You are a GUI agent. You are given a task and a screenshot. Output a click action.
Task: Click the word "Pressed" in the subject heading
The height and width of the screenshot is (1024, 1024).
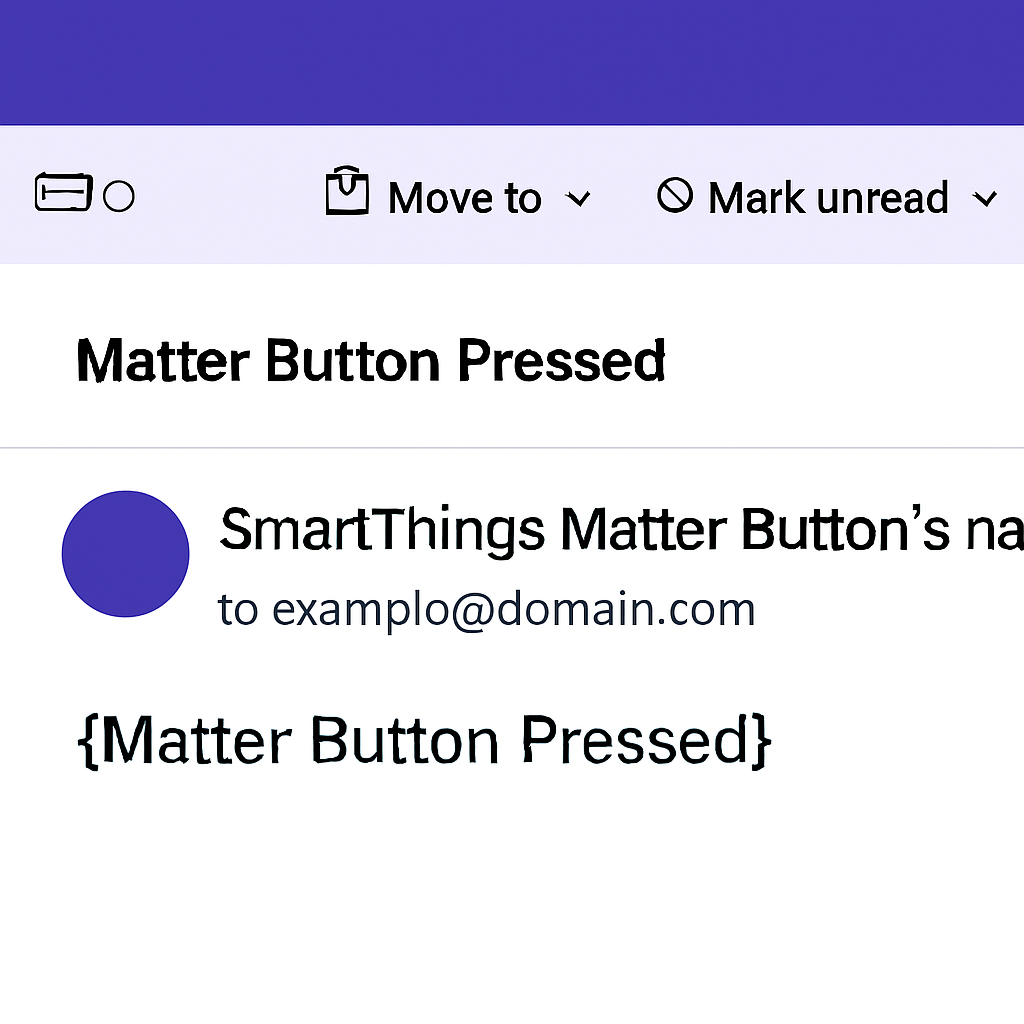[x=561, y=361]
